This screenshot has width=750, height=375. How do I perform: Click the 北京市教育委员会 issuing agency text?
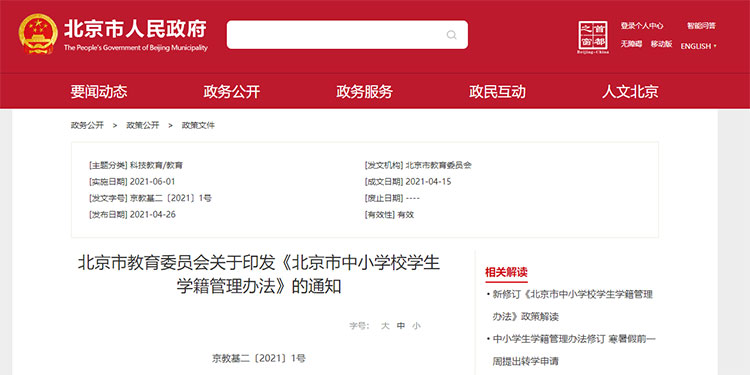(439, 165)
